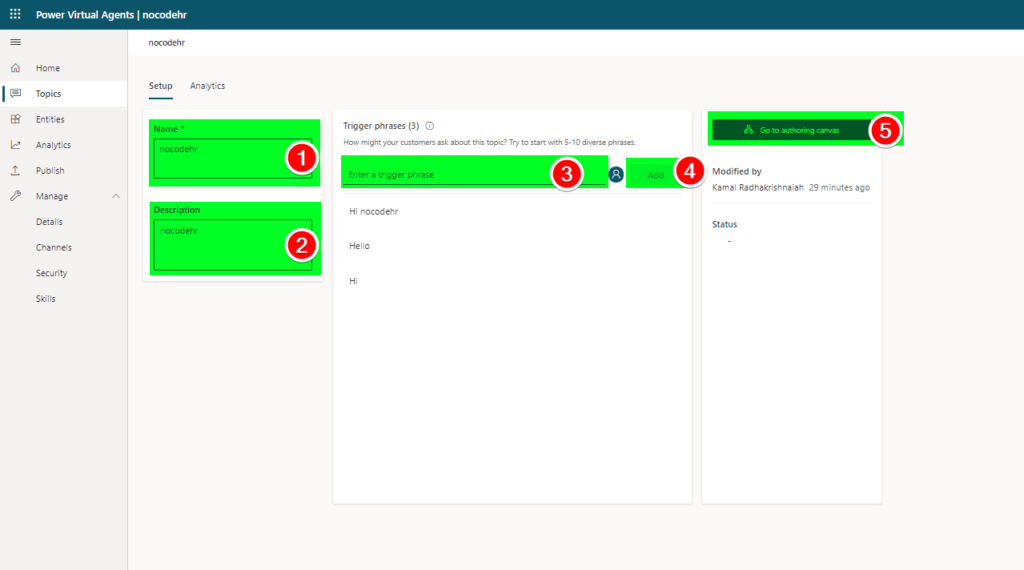Open the app launcher waffle icon

tap(15, 14)
